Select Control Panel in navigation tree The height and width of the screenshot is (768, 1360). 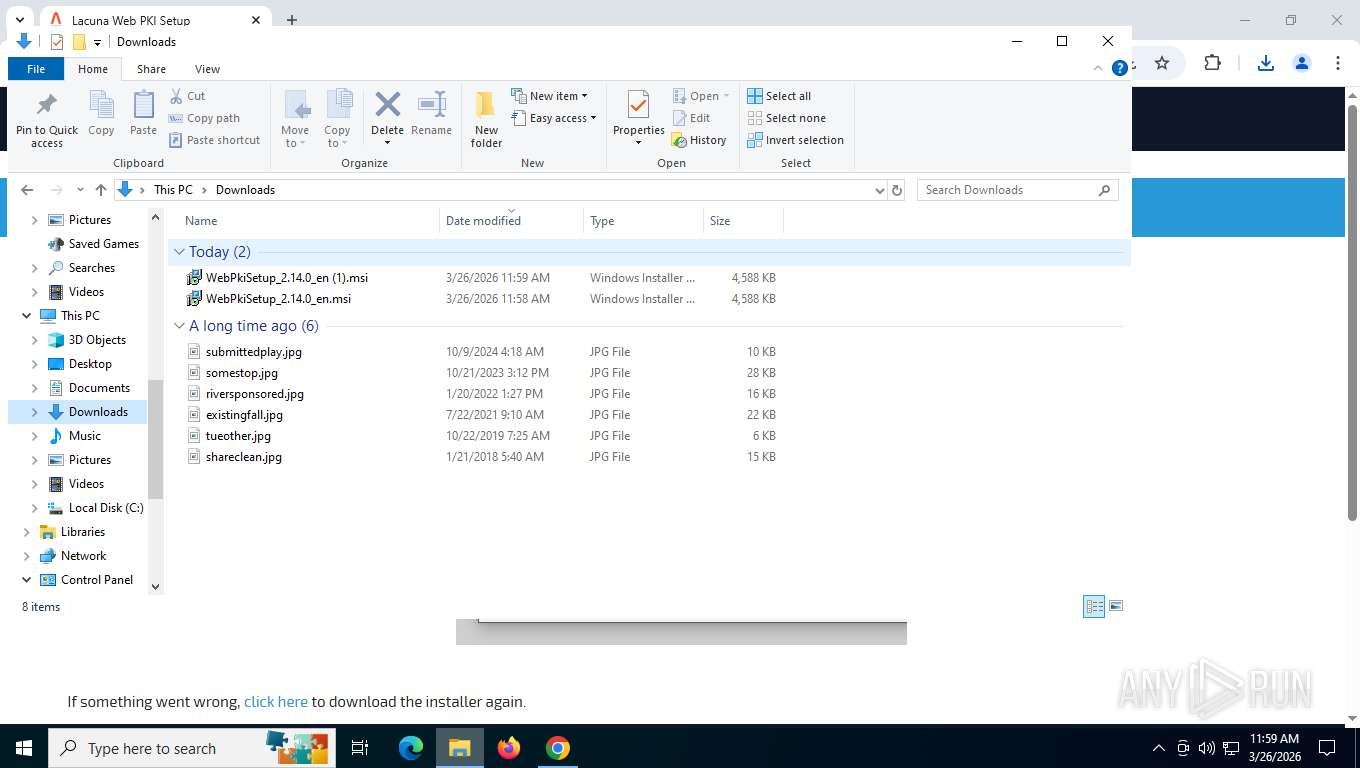click(97, 580)
